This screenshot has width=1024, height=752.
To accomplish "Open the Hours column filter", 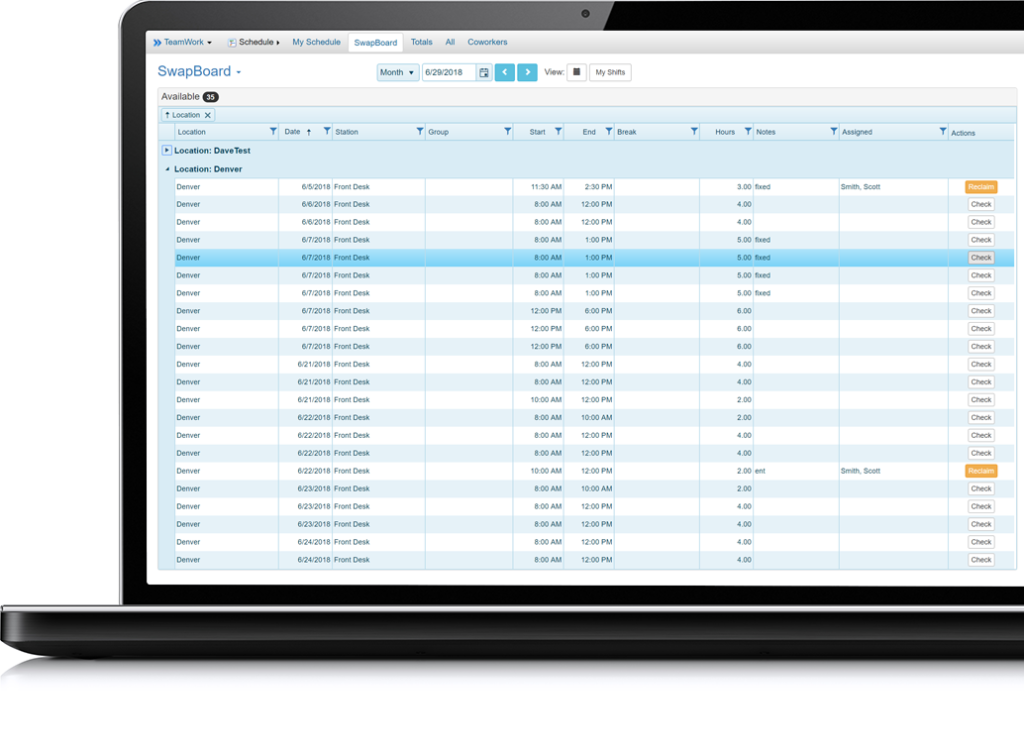I will point(748,131).
